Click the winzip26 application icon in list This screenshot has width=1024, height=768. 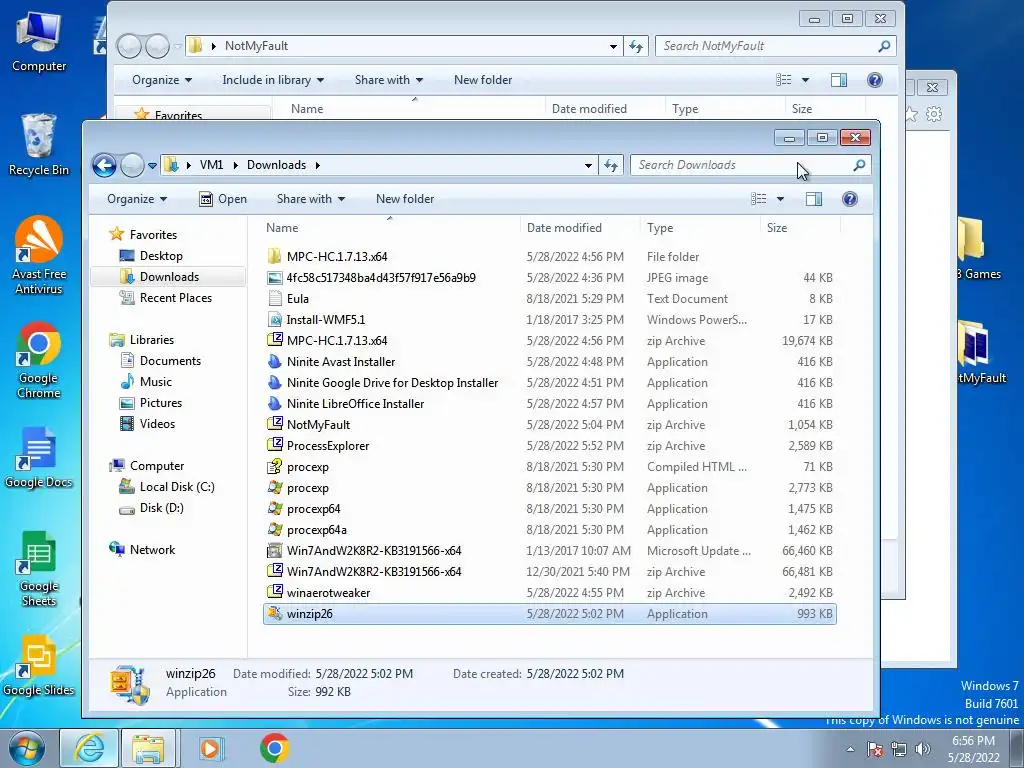point(274,613)
